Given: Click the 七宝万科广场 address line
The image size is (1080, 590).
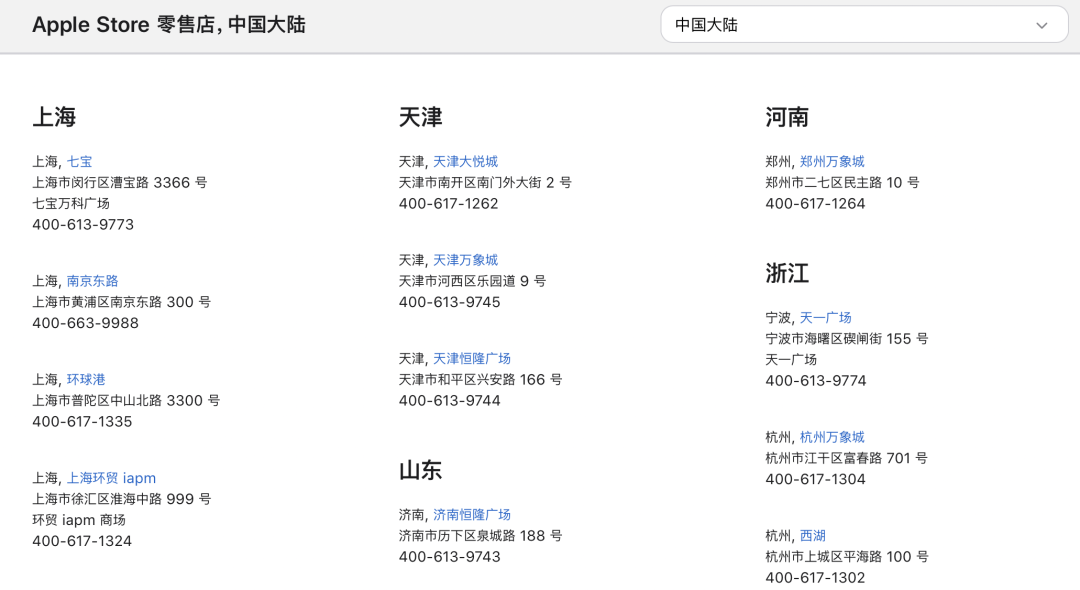Looking at the screenshot, I should pos(71,203).
